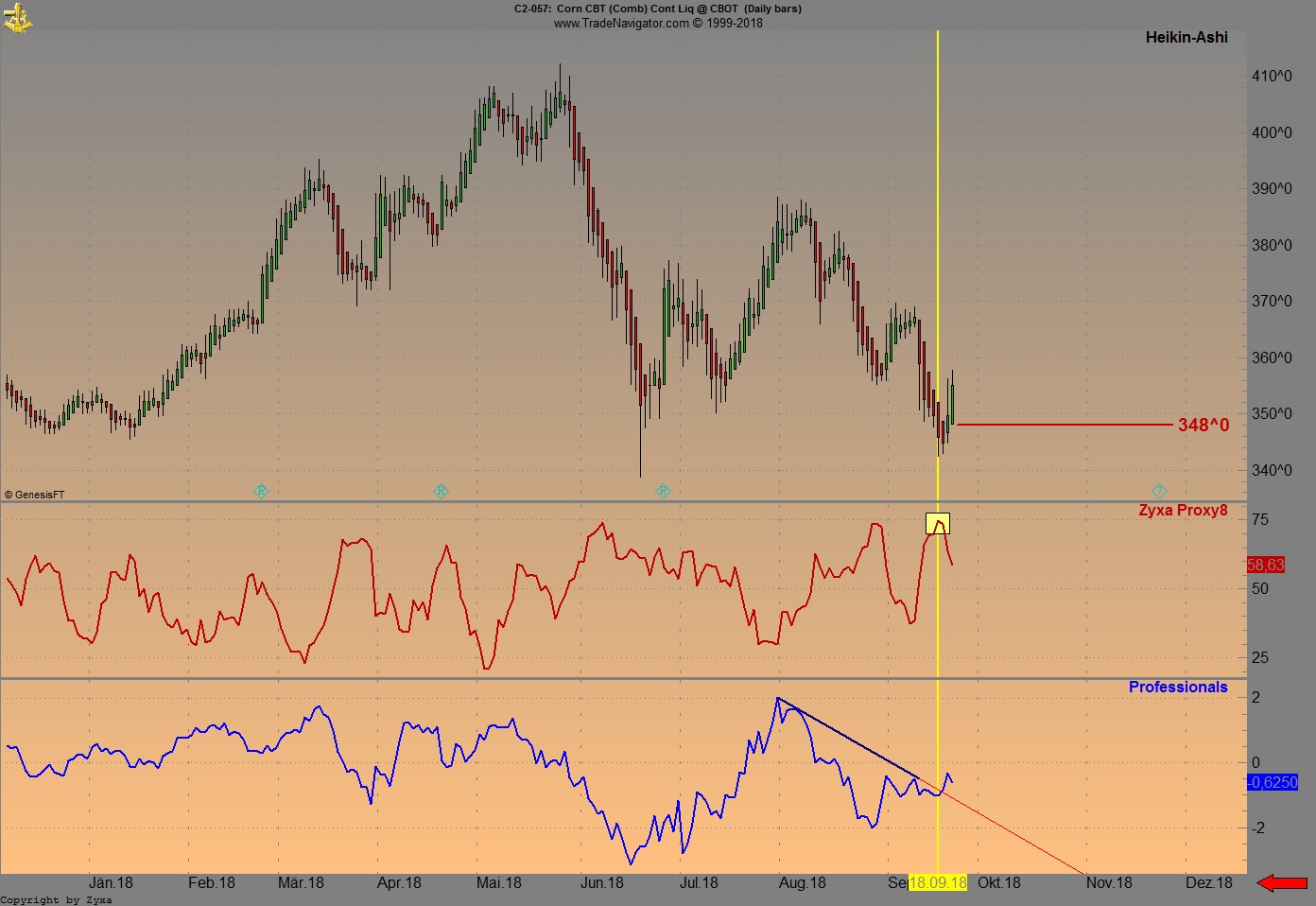Viewport: 1316px width, 906px height.
Task: Click the GenesisFT watermark icon area
Action: tap(33, 494)
